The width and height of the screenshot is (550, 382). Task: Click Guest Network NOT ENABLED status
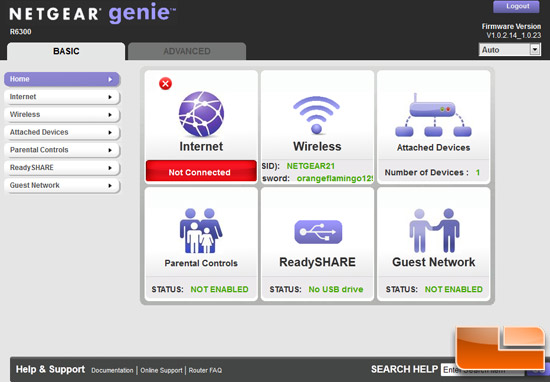(x=454, y=289)
